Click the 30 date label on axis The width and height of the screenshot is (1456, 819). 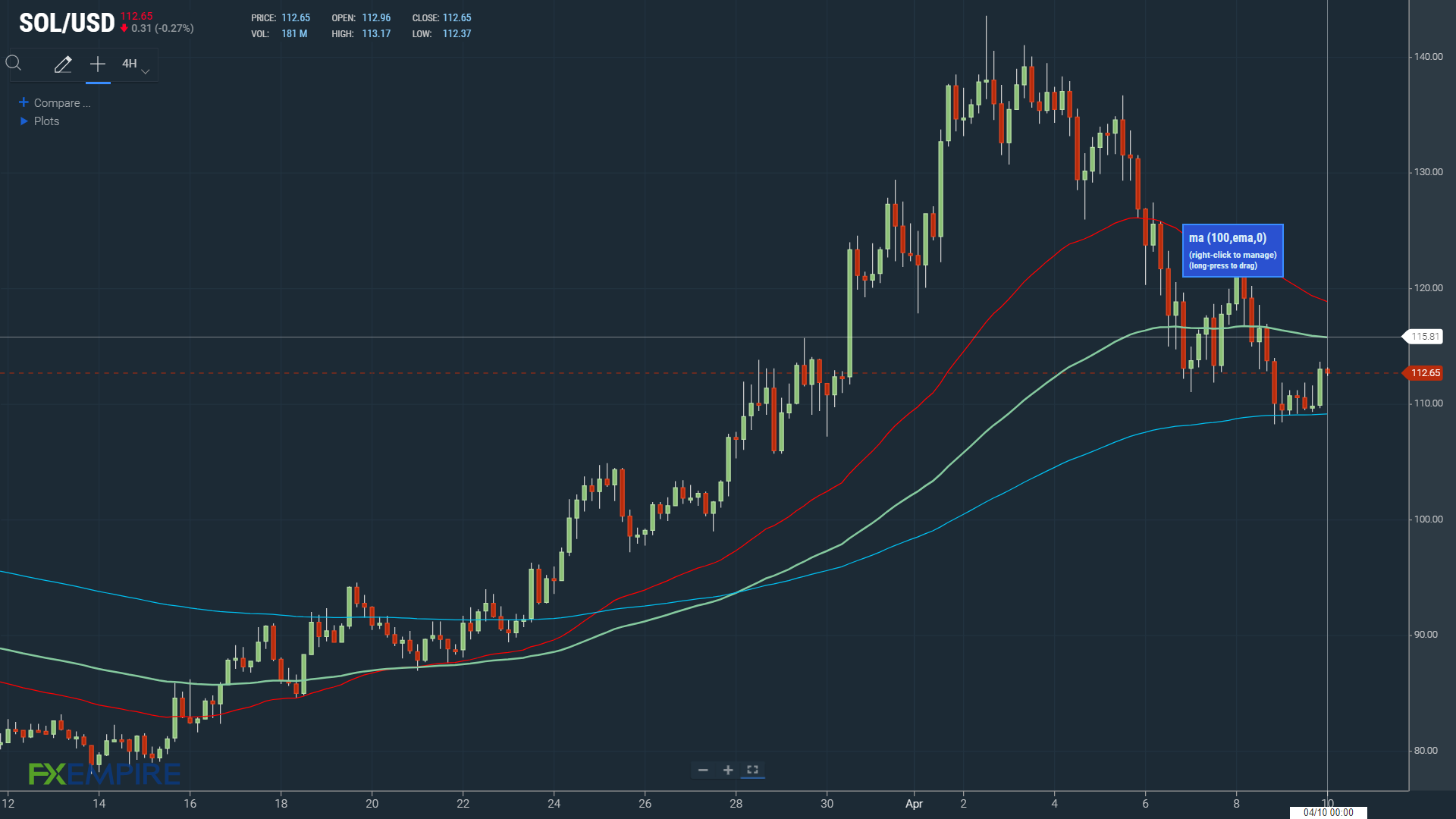point(827,804)
